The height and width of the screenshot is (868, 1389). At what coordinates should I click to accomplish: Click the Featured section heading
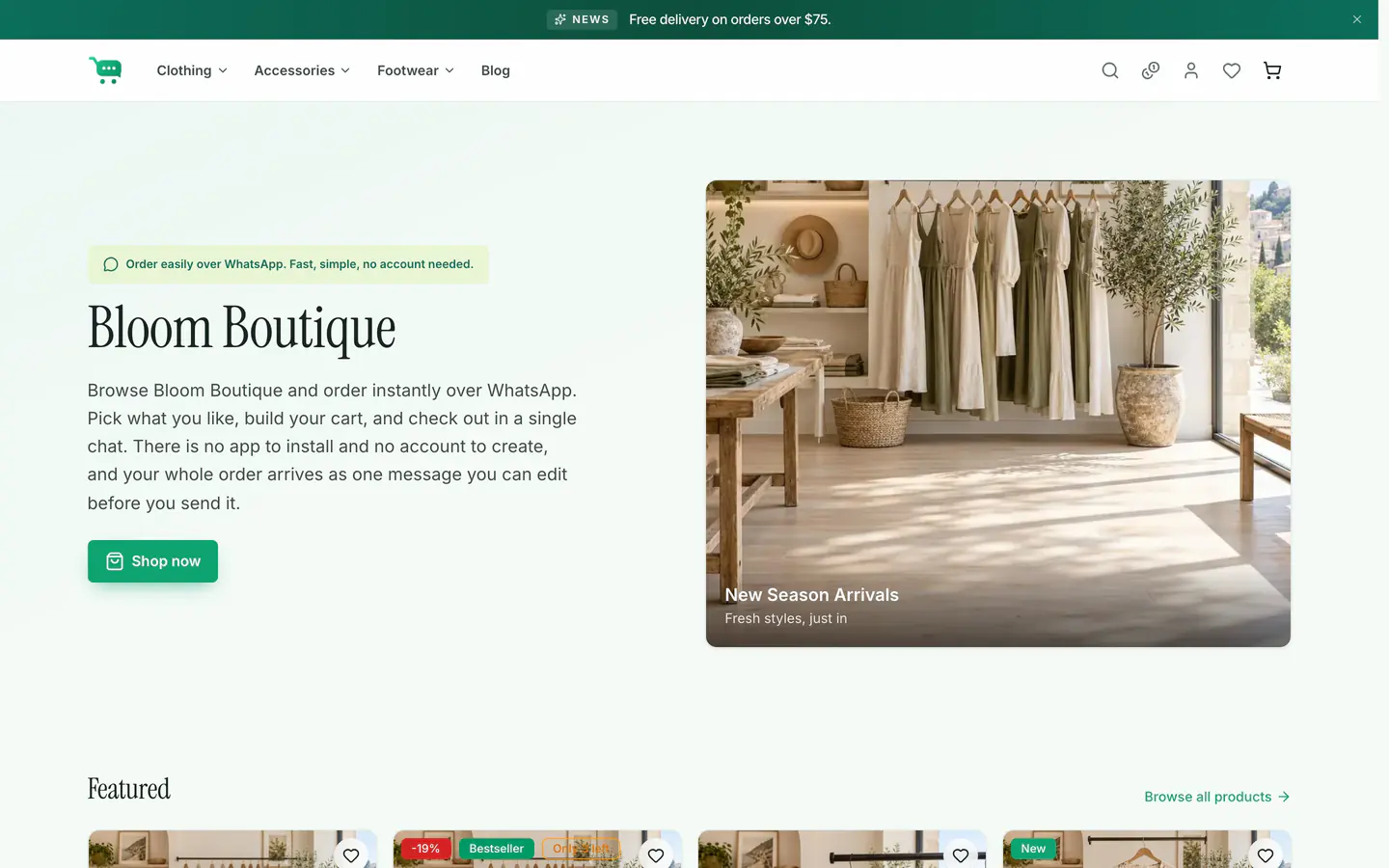point(129,789)
